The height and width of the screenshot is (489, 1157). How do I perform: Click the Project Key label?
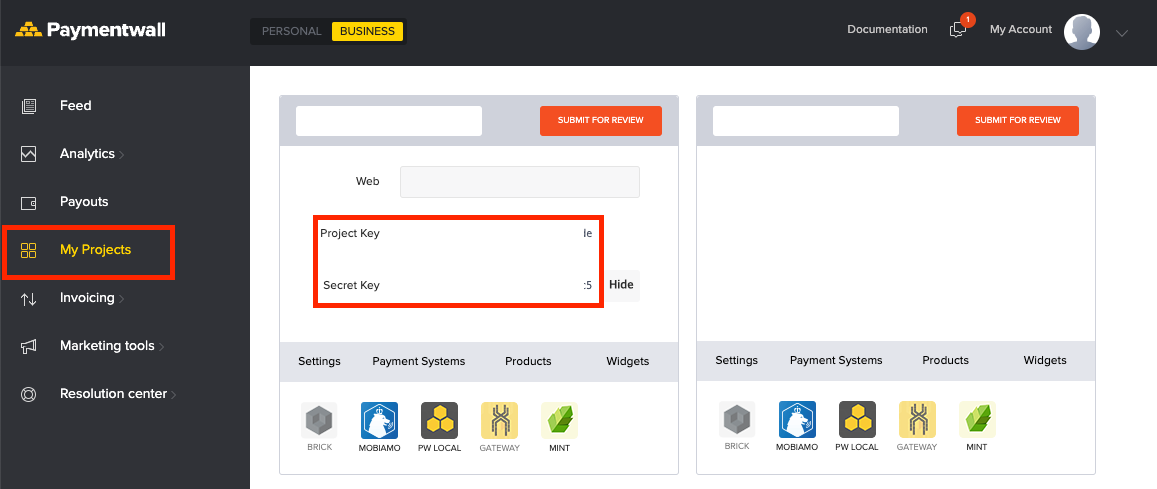(350, 234)
